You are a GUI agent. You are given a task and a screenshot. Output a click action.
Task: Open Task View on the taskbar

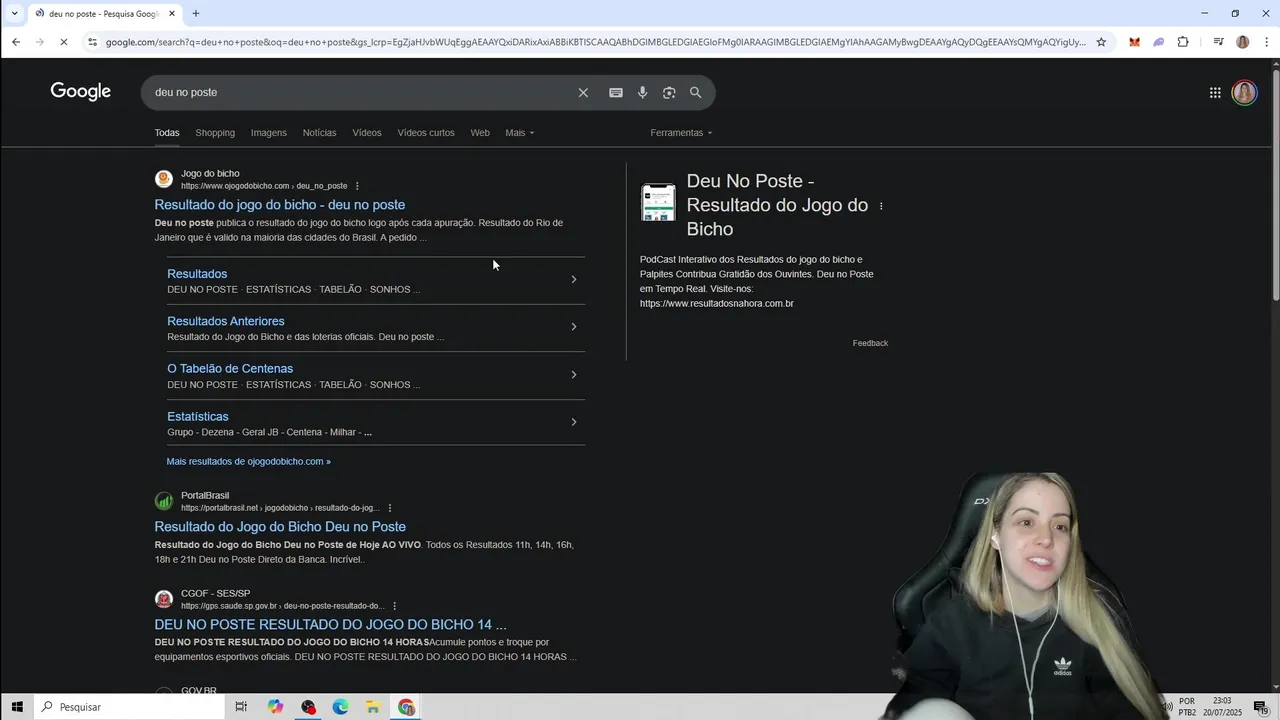tap(241, 707)
